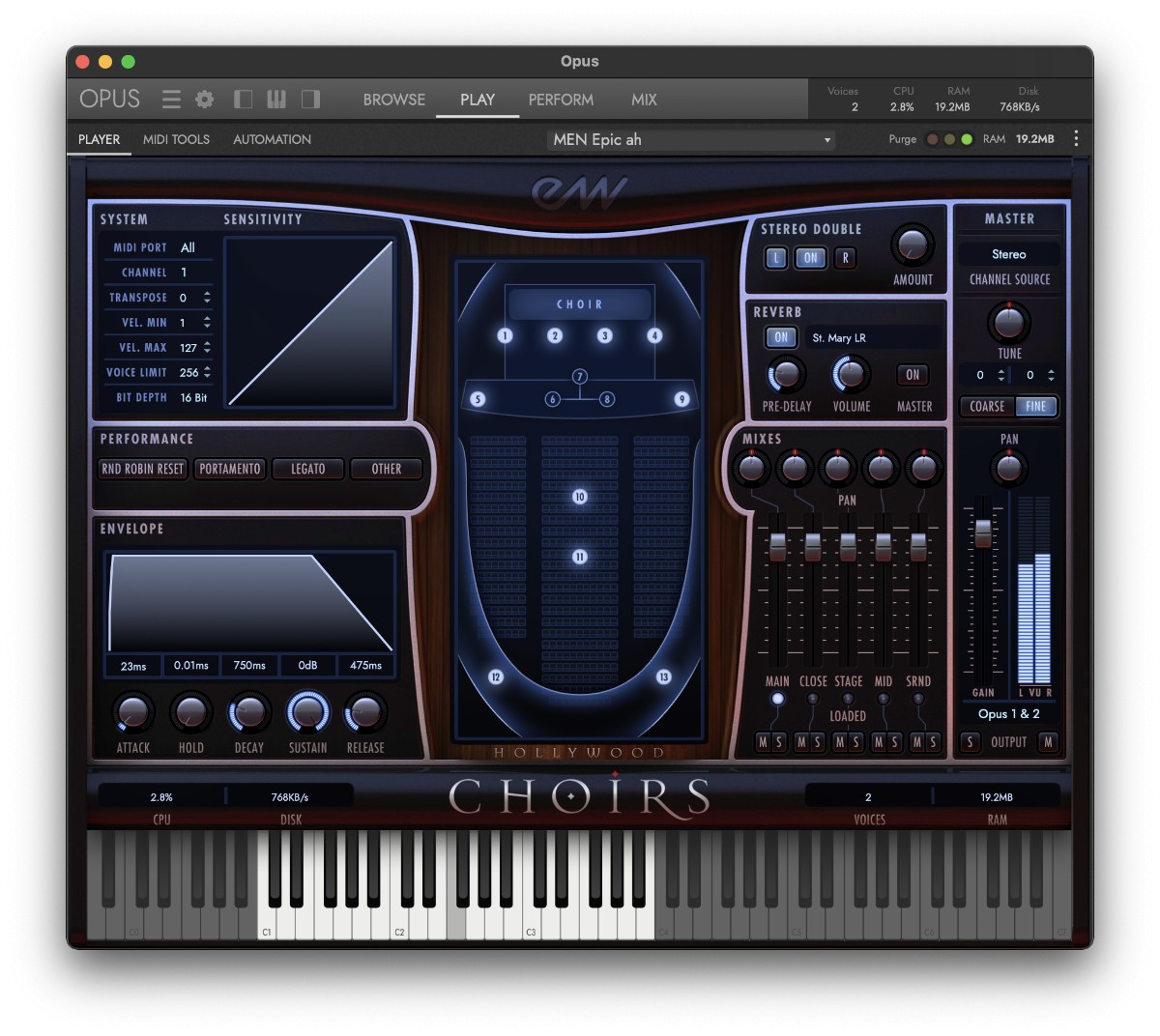Open the Automation tab
The height and width of the screenshot is (1036, 1160).
click(272, 139)
